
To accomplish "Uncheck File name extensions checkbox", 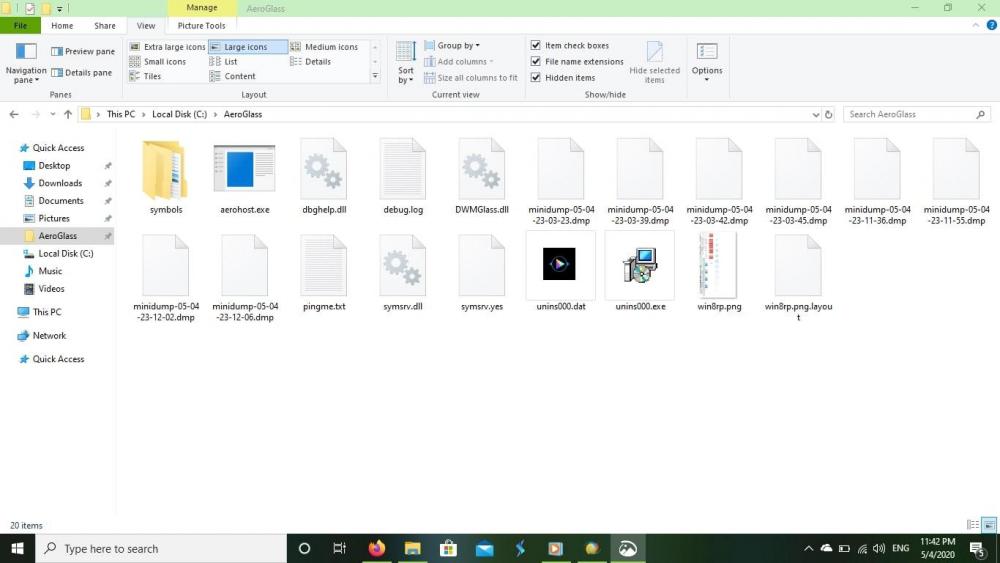I will click(x=536, y=62).
